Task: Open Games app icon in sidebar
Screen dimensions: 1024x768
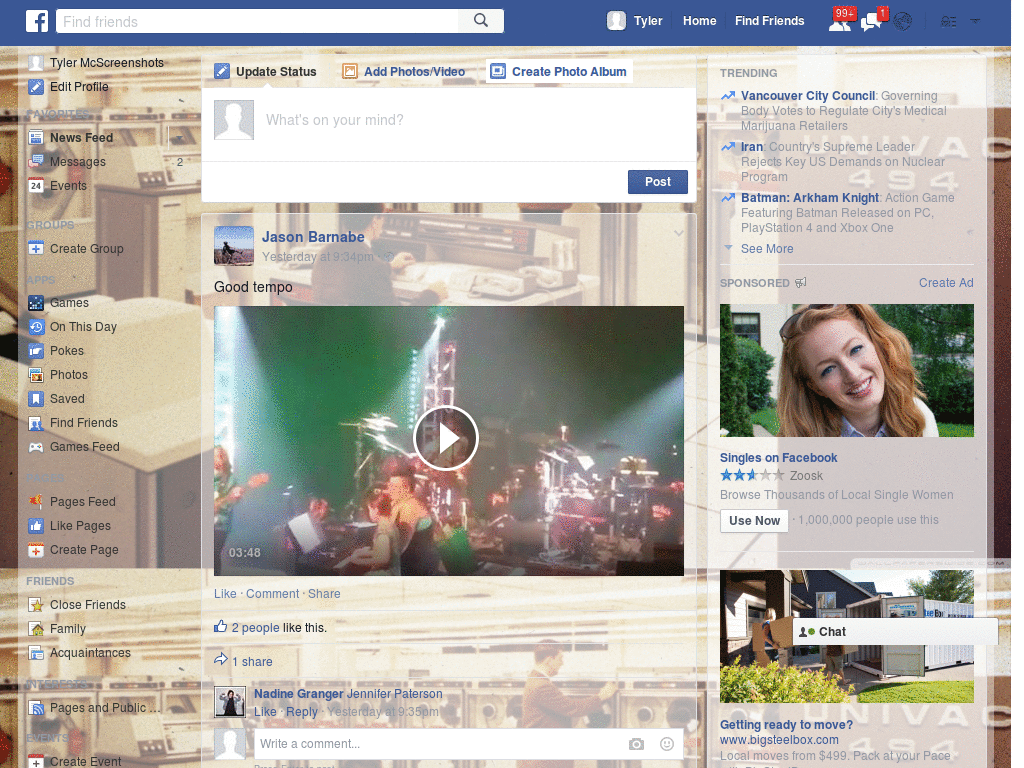Action: pyautogui.click(x=36, y=303)
